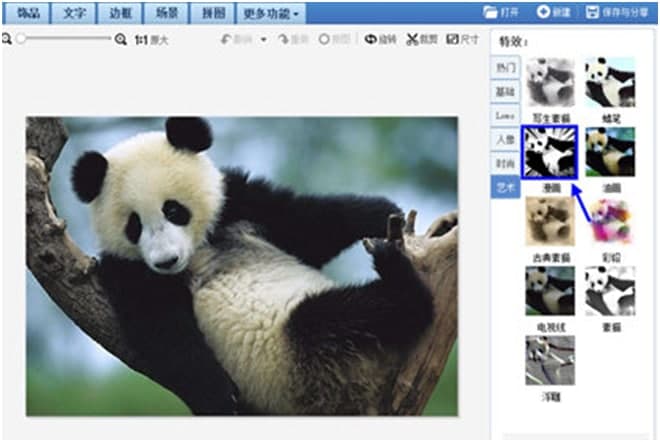
Task: Apply the 彩铅 colored pencil effect thumbnail
Action: point(609,222)
